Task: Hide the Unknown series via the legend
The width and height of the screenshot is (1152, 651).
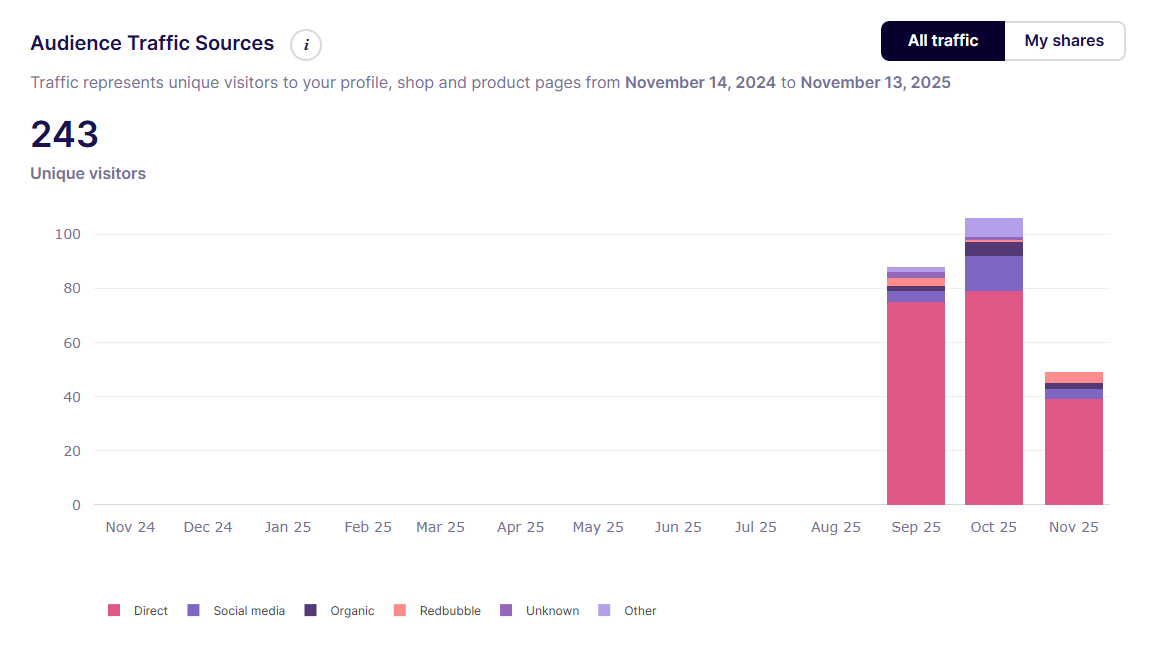Action: tap(539, 610)
